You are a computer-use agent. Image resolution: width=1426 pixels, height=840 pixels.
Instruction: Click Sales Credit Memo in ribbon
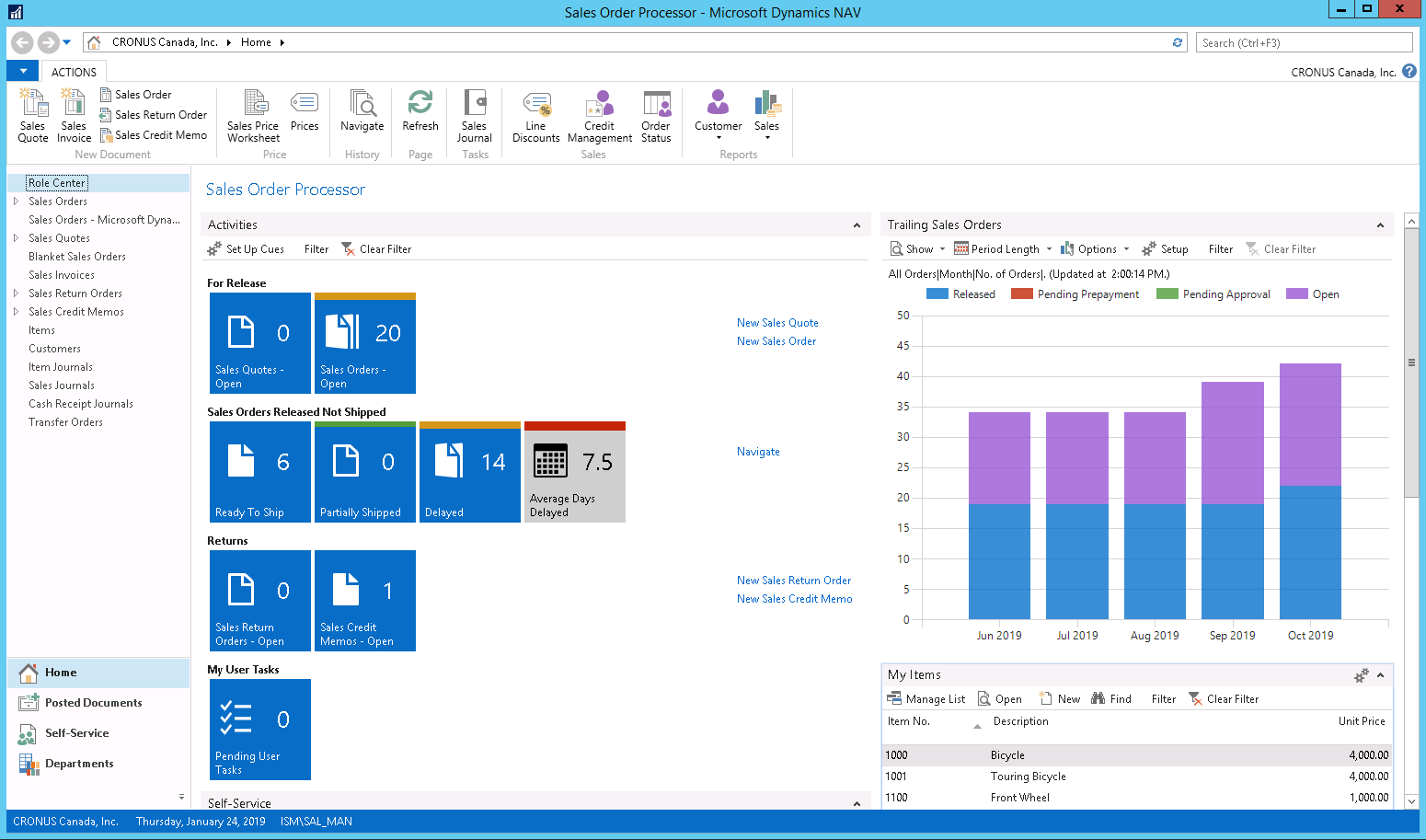(x=154, y=135)
